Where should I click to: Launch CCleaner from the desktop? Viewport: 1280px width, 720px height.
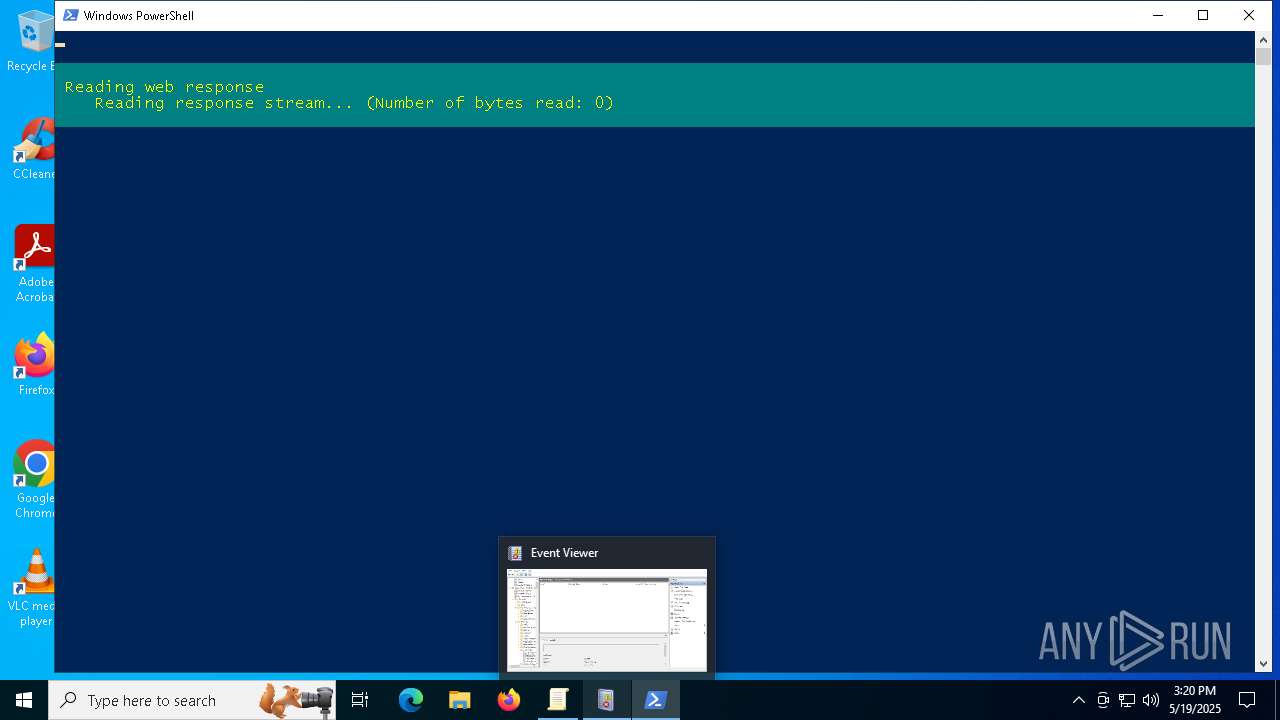click(x=34, y=148)
